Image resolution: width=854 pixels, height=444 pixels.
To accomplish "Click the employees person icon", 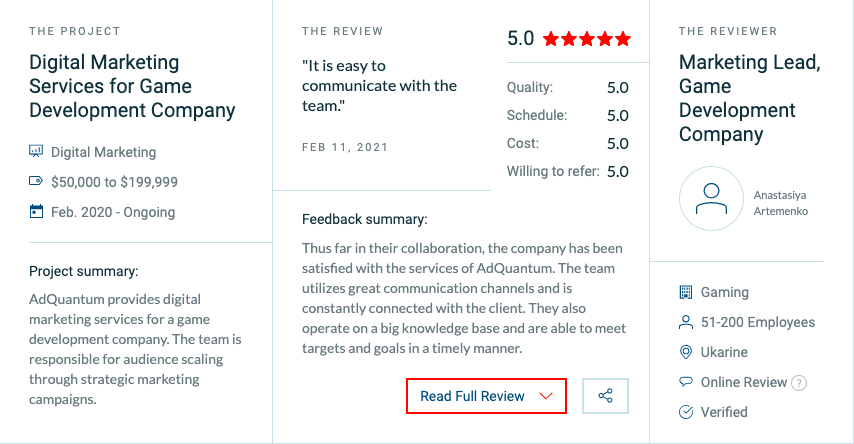I will [x=686, y=323].
